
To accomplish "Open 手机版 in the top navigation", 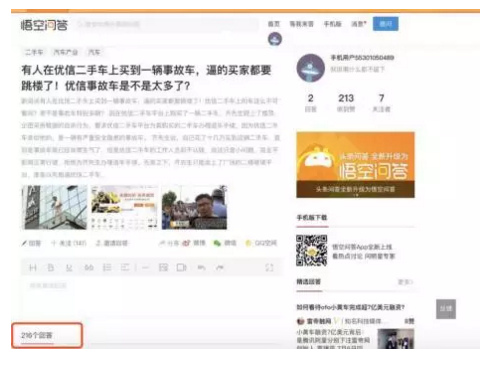I will click(333, 24).
